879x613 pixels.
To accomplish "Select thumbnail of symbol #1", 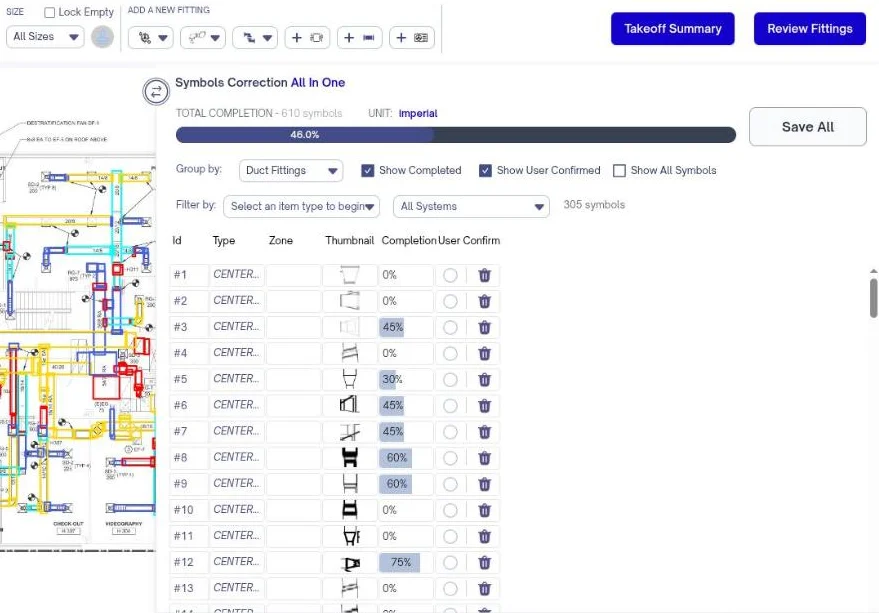I will coord(350,275).
